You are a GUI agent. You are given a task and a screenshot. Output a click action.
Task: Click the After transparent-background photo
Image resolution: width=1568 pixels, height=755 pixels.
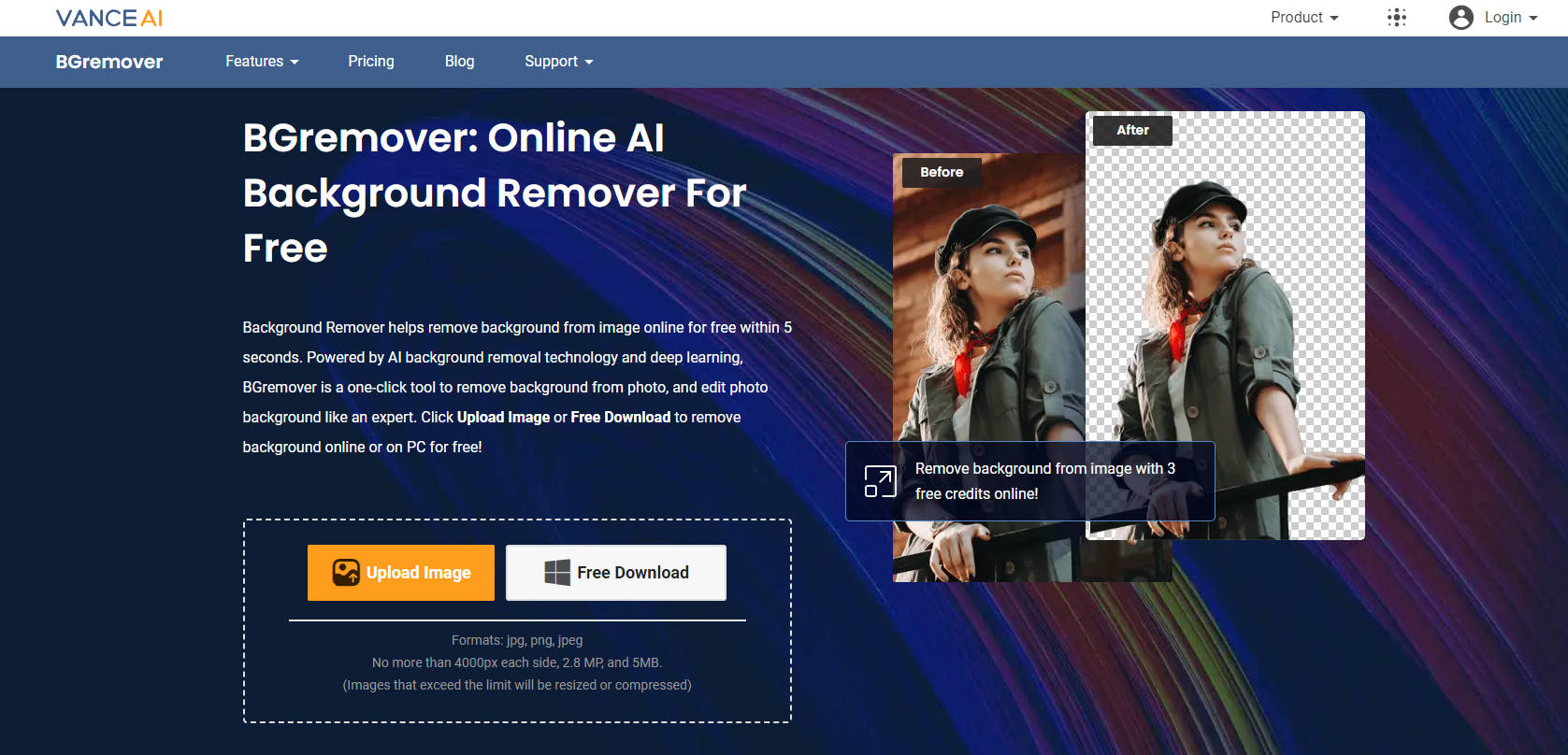(x=1234, y=308)
